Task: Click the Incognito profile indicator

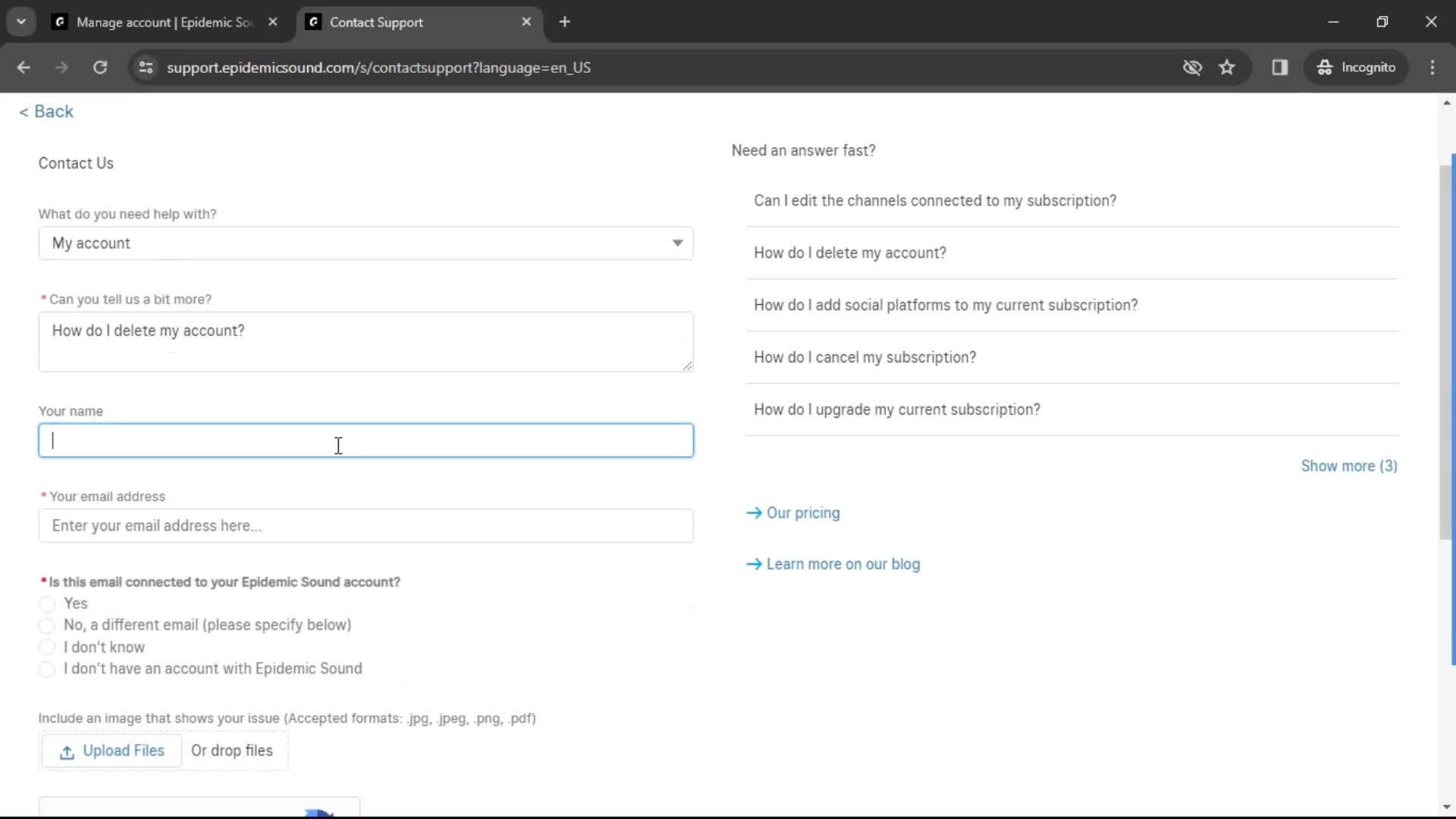Action: [x=1356, y=67]
